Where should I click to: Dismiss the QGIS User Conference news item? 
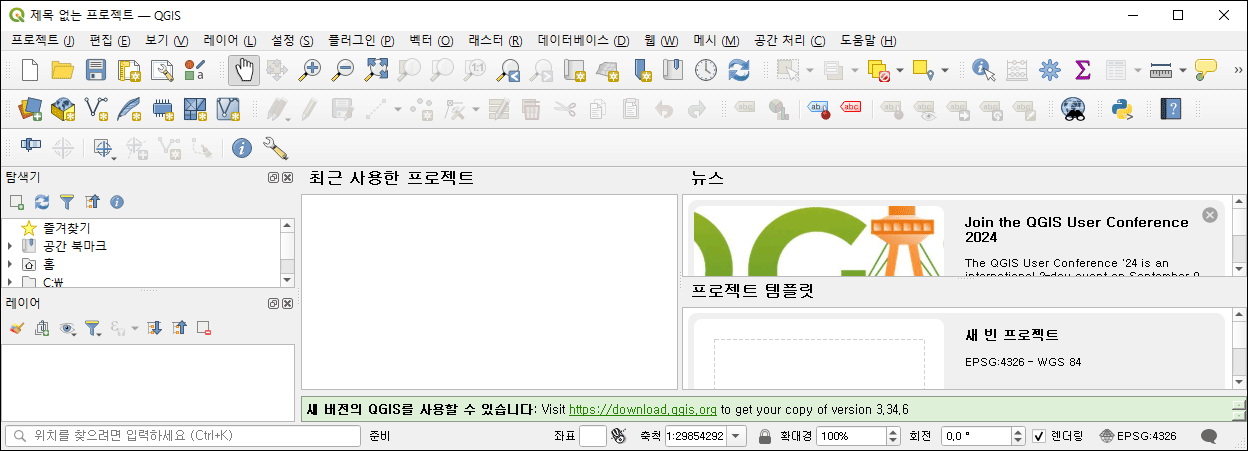coord(1209,215)
